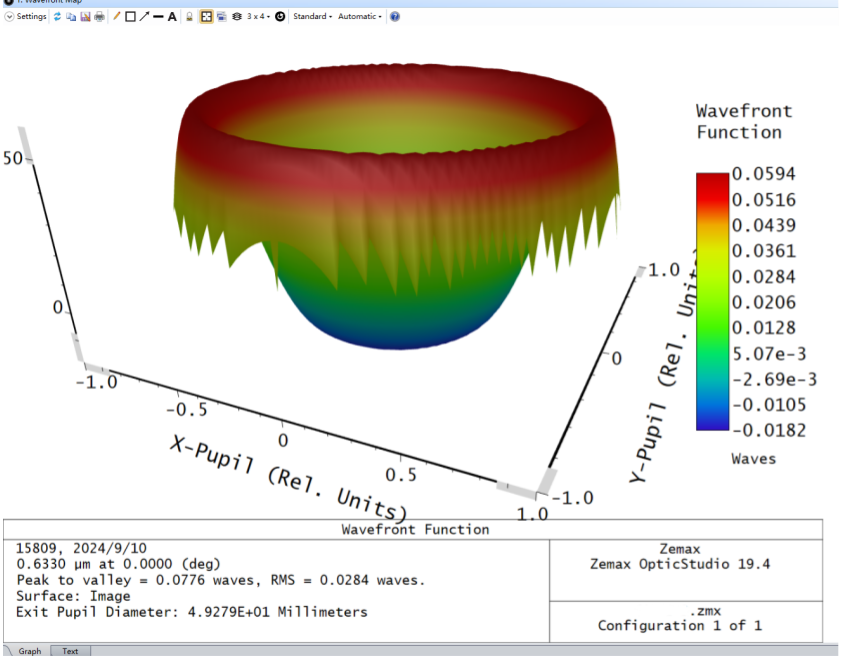Image resolution: width=843 pixels, height=660 pixels.
Task: Open the Settings panel label
Action: coord(31,17)
